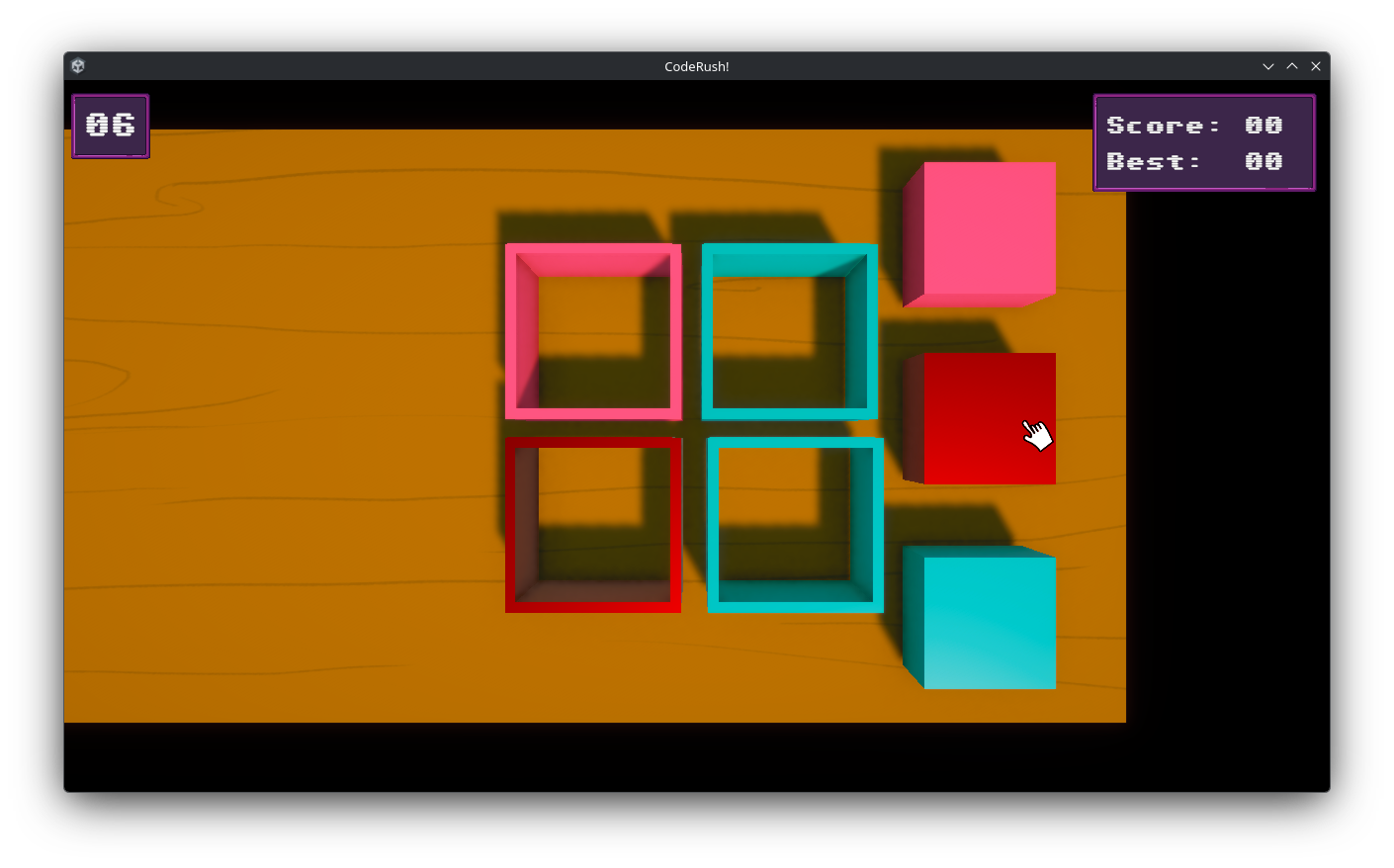The height and width of the screenshot is (868, 1394).
Task: Grab the solid cyan cube
Action: pyautogui.click(x=980, y=617)
